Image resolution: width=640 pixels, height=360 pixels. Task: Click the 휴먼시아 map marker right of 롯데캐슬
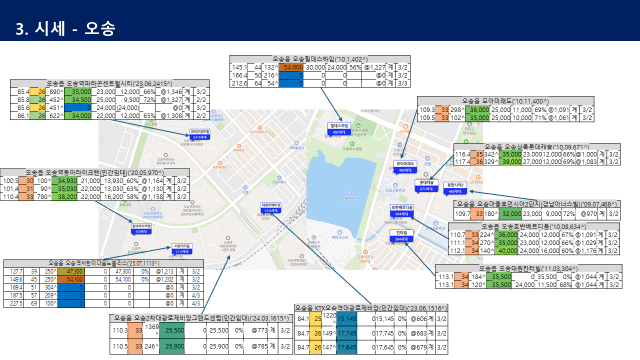tap(455, 188)
